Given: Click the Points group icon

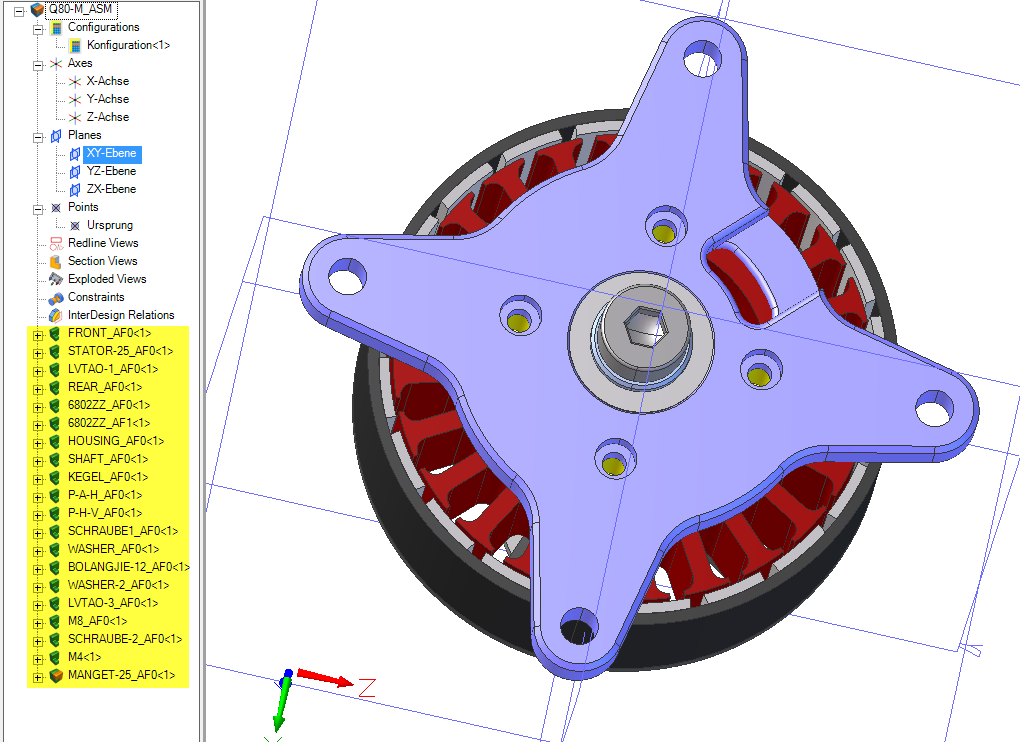Looking at the screenshot, I should coord(56,208).
